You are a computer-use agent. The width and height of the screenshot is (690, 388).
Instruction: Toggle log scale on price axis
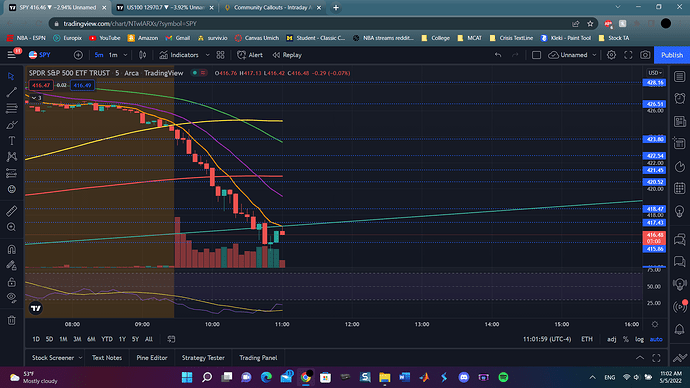639,339
